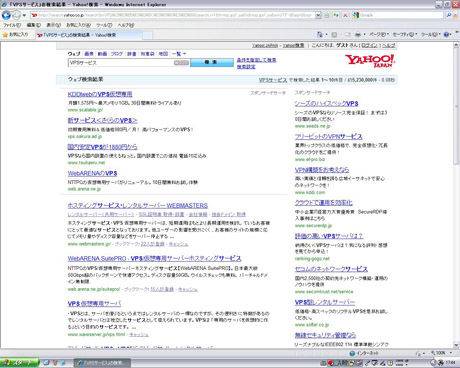Toggle the compatibility view icon
The image size is (460, 368).
(327, 15)
